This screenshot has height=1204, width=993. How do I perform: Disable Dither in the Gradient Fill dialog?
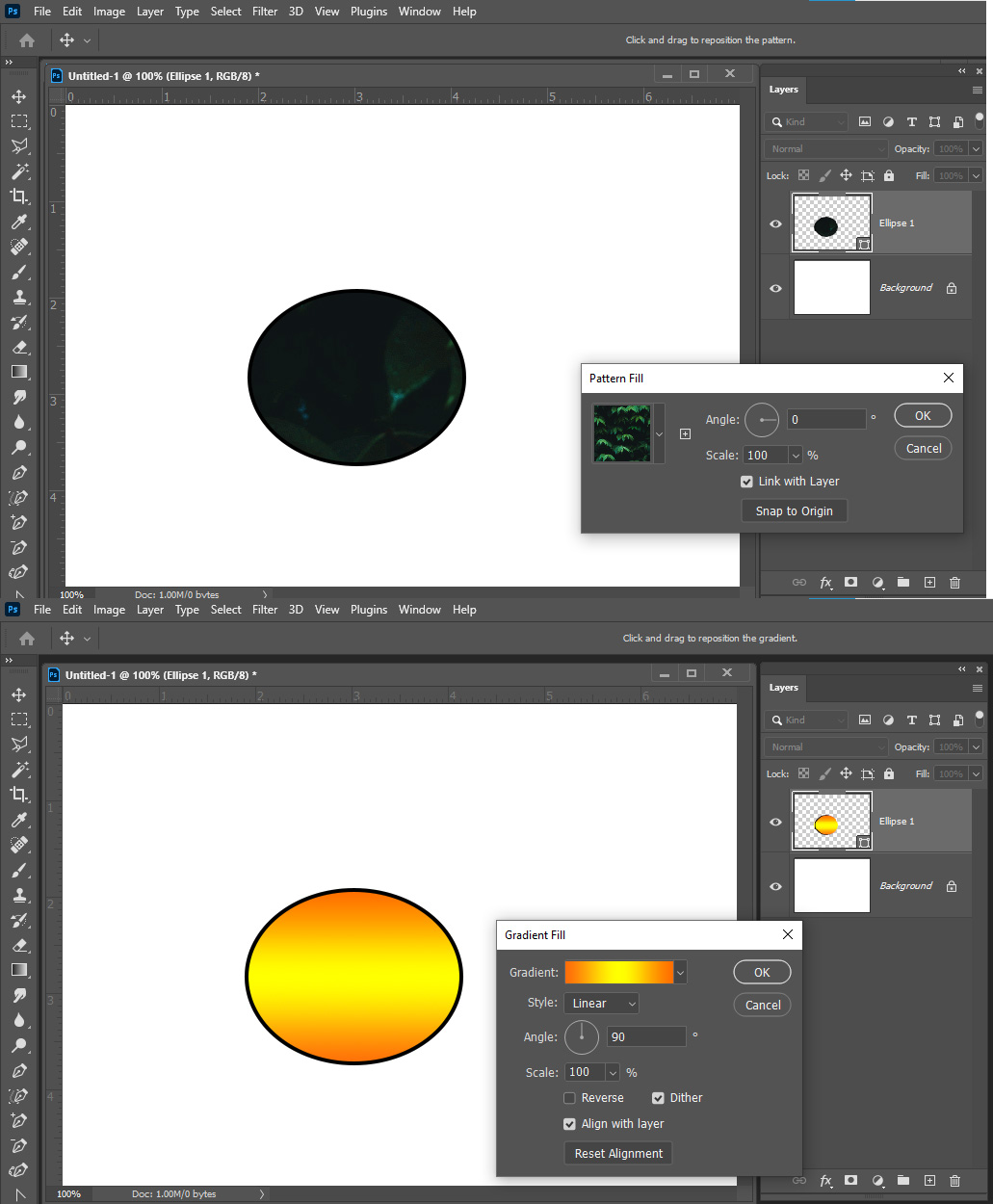pos(657,1097)
